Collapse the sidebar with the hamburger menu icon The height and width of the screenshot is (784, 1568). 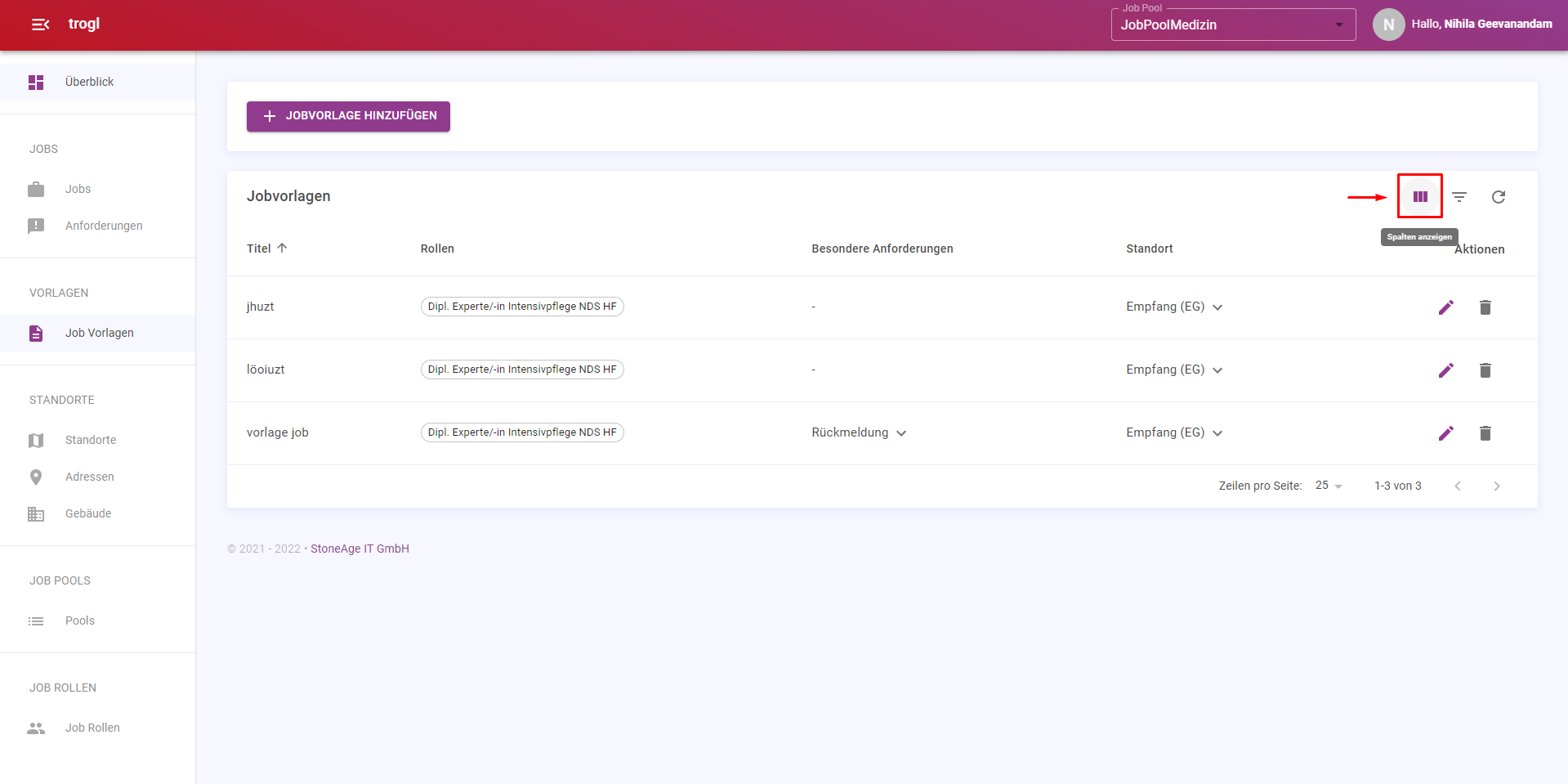[x=40, y=25]
